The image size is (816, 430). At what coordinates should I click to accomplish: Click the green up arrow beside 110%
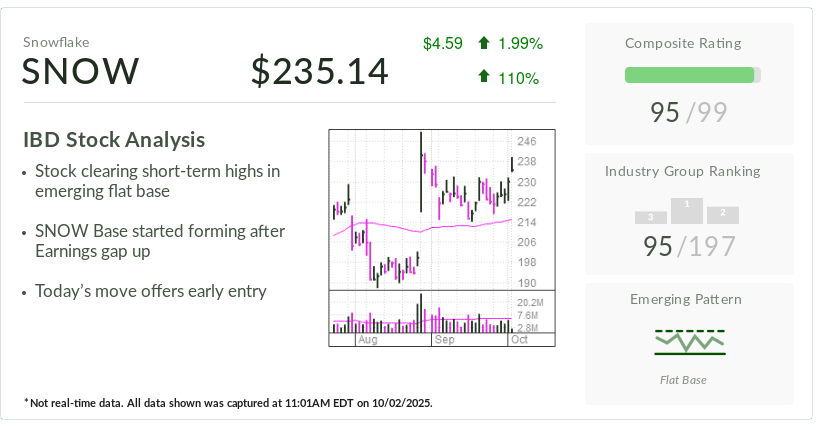click(x=484, y=77)
